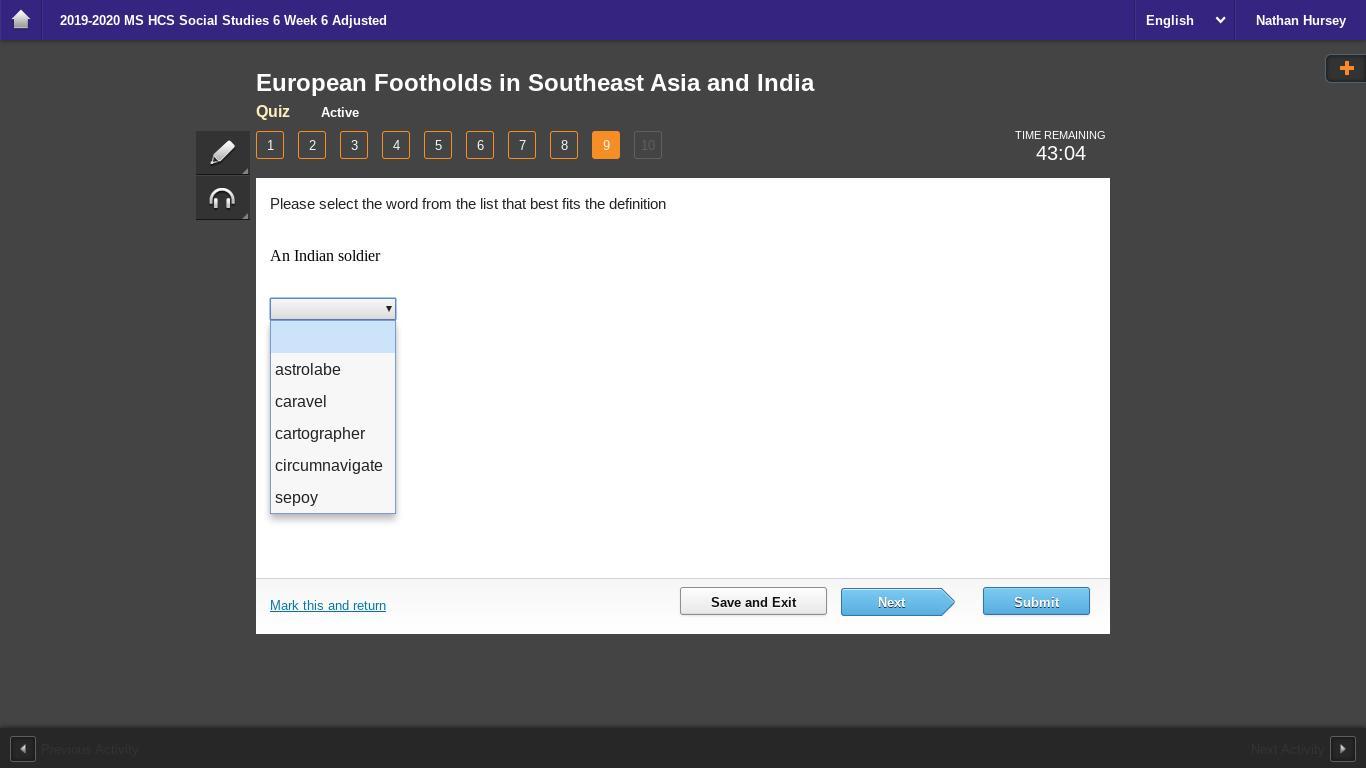Choose circumnavigate from the word list
Image resolution: width=1366 pixels, height=768 pixels.
[333, 466]
